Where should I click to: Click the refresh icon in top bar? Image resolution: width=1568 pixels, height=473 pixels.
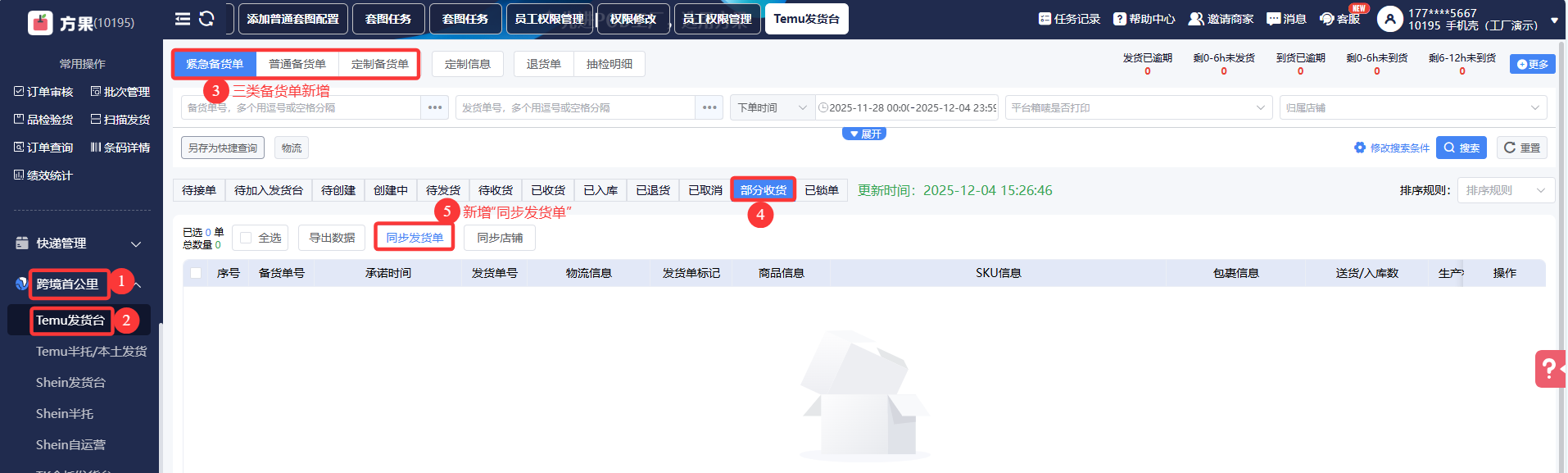pyautogui.click(x=206, y=19)
